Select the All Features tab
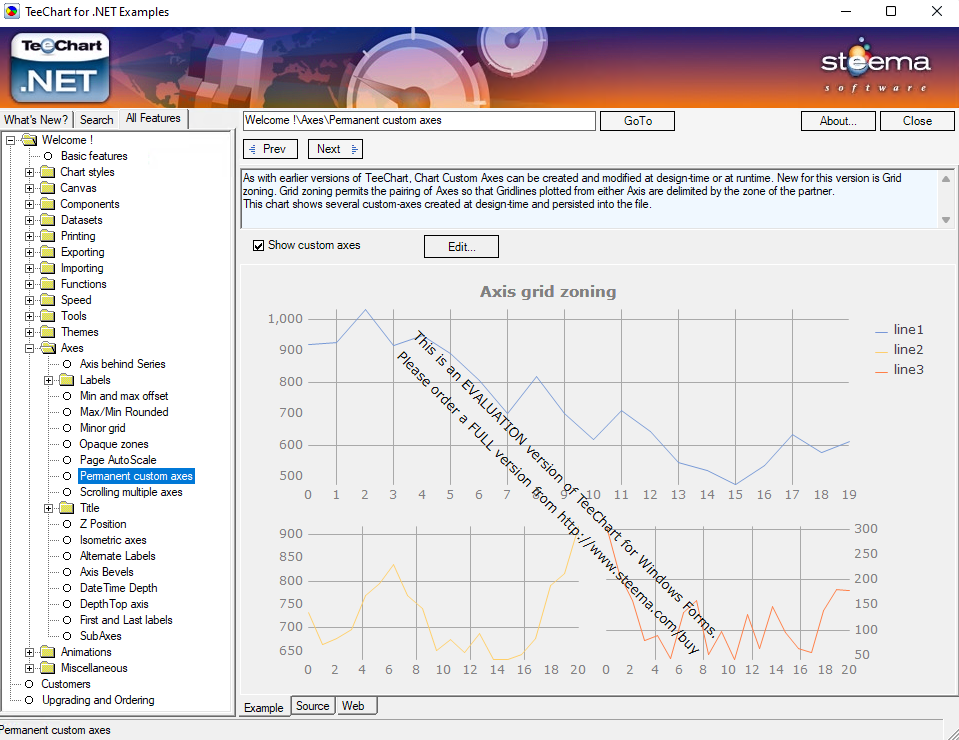The width and height of the screenshot is (959, 740). coord(154,119)
